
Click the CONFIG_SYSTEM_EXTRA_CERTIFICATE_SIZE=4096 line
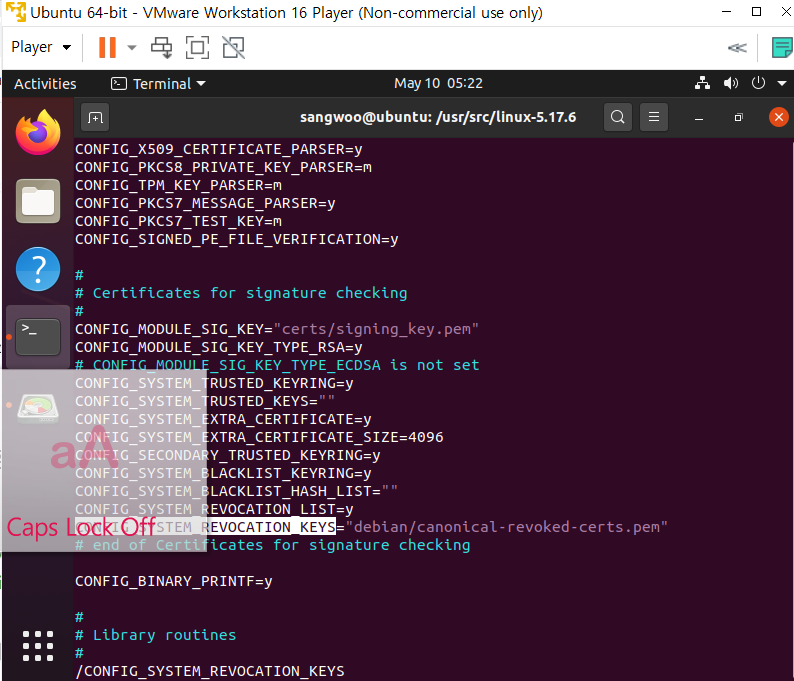pos(259,437)
